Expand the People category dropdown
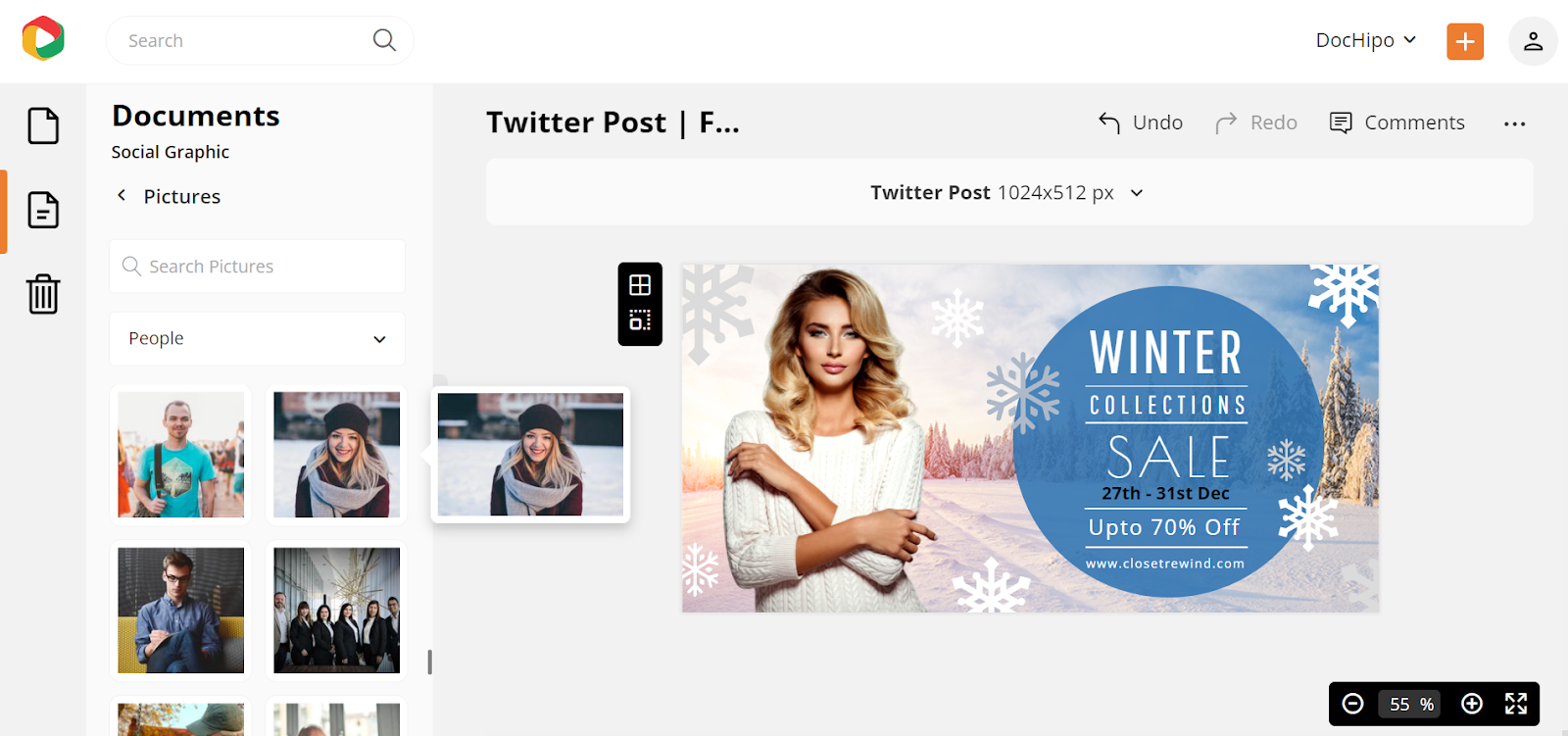The image size is (1568, 736). pos(257,338)
